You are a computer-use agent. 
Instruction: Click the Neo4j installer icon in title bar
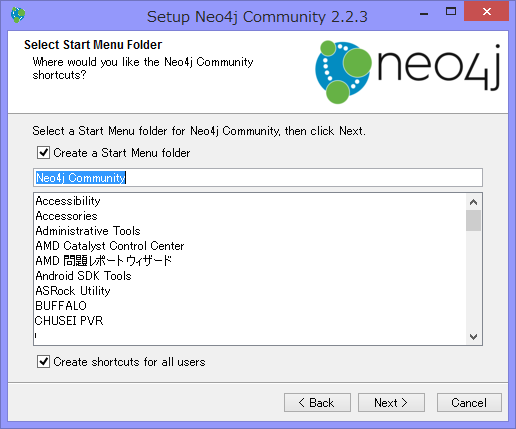click(18, 15)
